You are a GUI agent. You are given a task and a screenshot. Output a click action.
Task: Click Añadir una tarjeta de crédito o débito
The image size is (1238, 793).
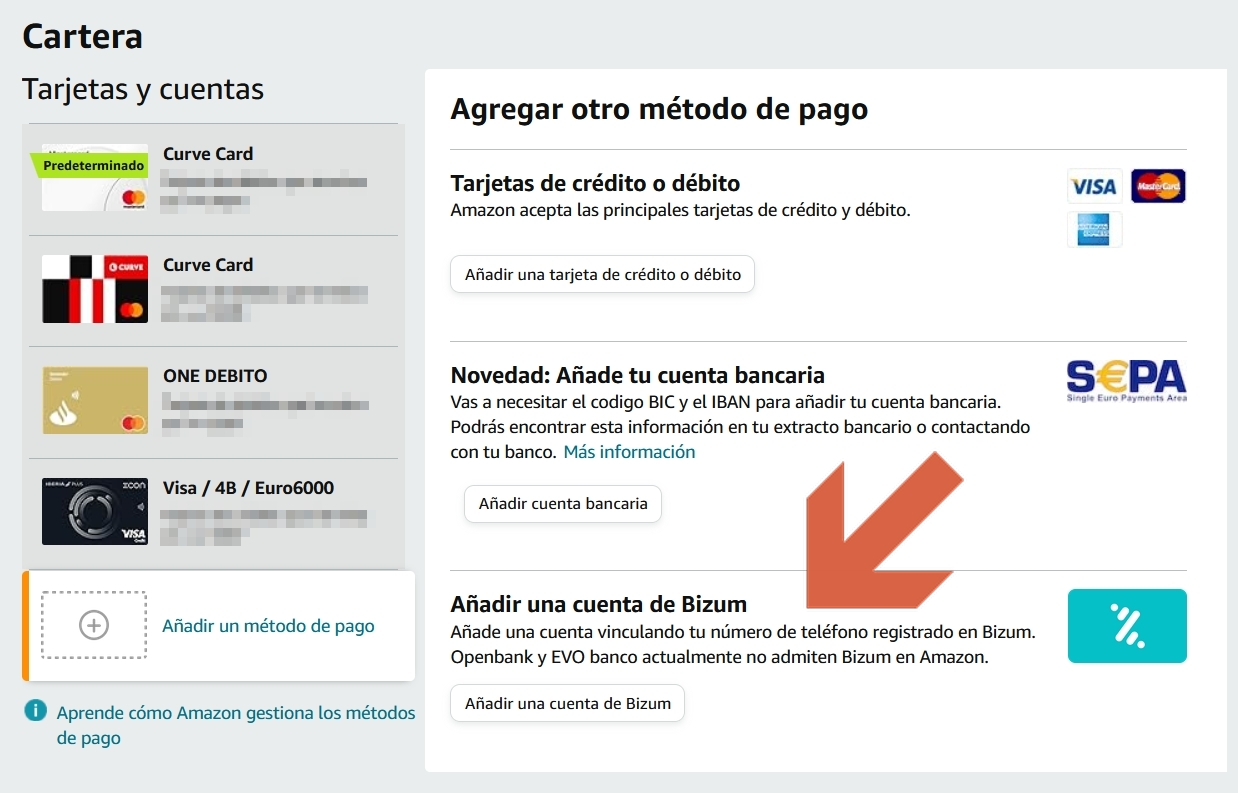pos(602,274)
